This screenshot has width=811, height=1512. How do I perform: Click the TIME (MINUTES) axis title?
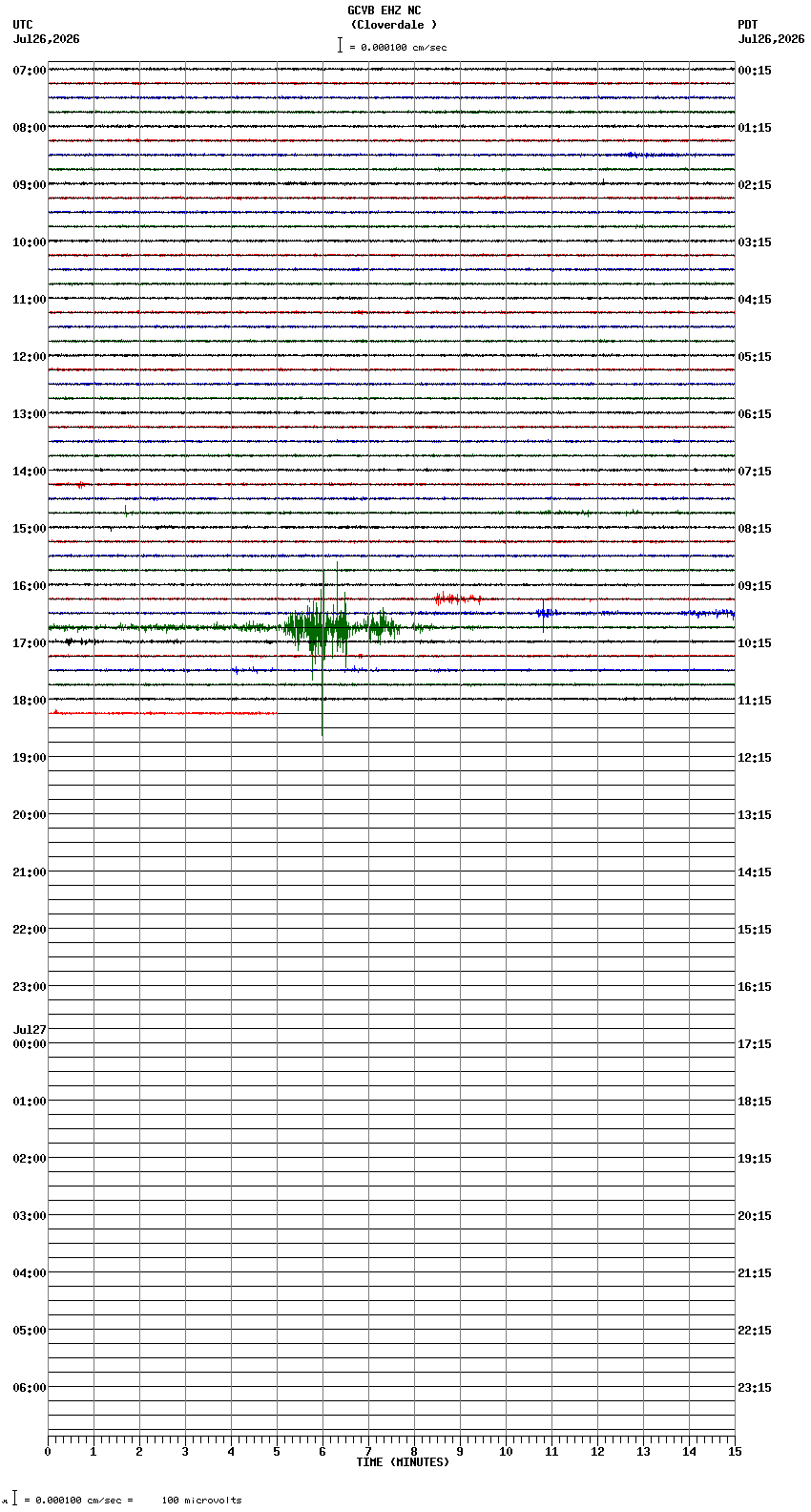point(403,1462)
